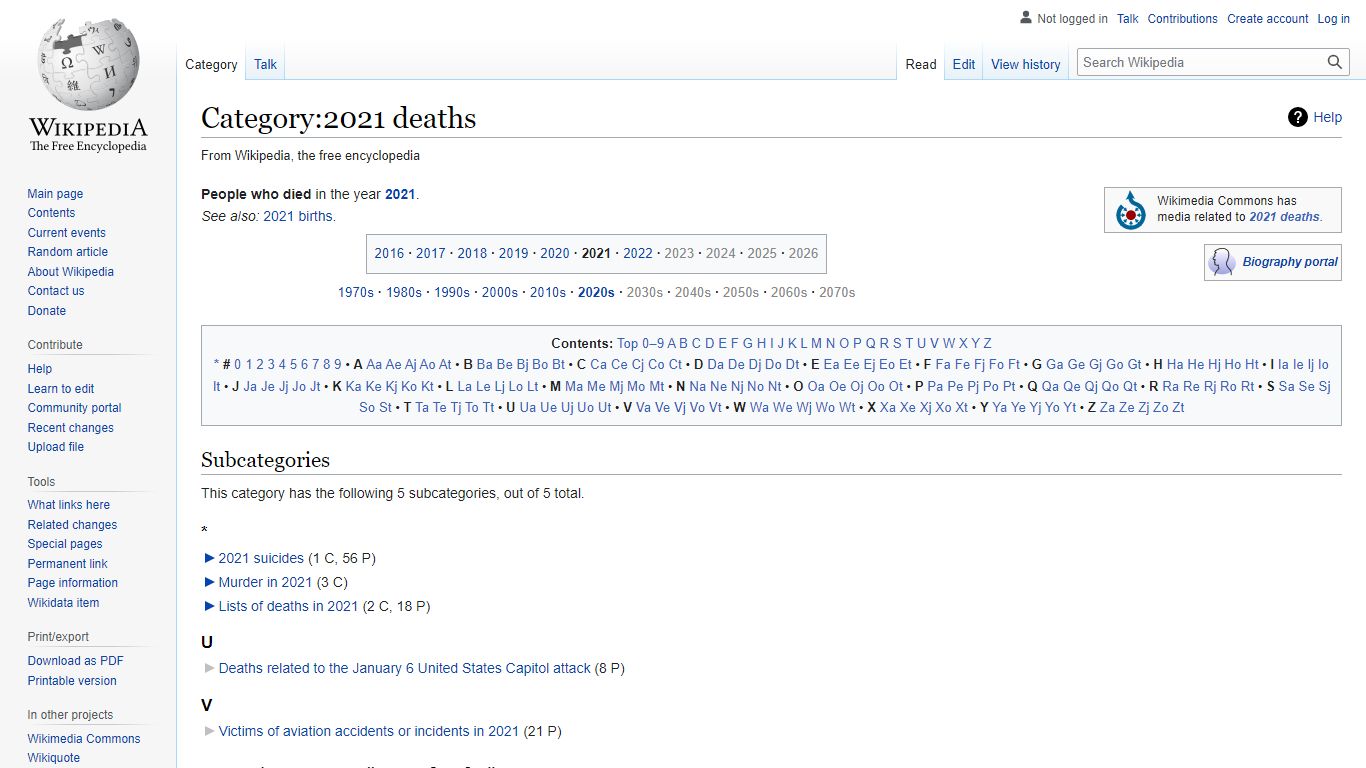1366x768 pixels.
Task: Click the user icon beside Not logged in
Action: [x=1026, y=17]
